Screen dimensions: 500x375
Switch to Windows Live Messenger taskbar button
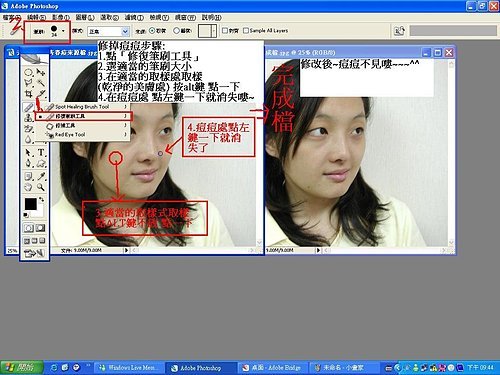pyautogui.click(x=129, y=368)
